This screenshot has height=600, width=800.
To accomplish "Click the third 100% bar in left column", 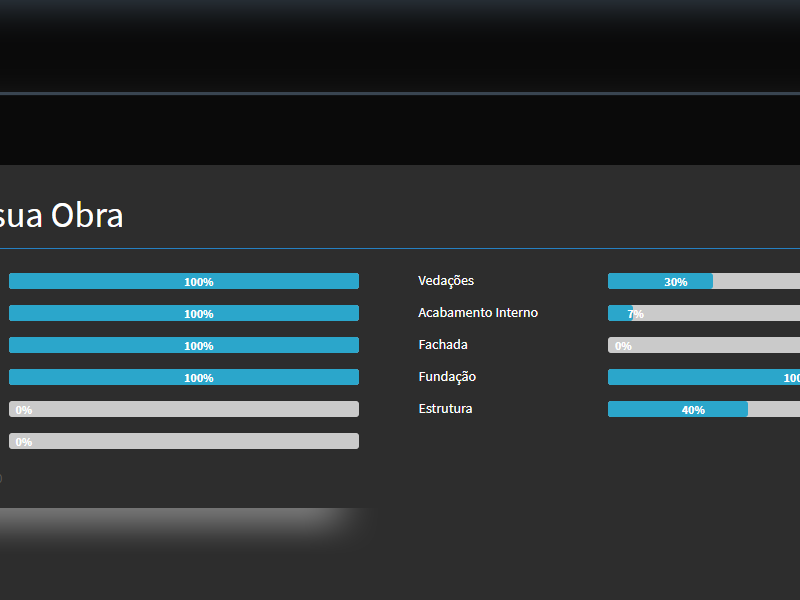I will pos(184,345).
